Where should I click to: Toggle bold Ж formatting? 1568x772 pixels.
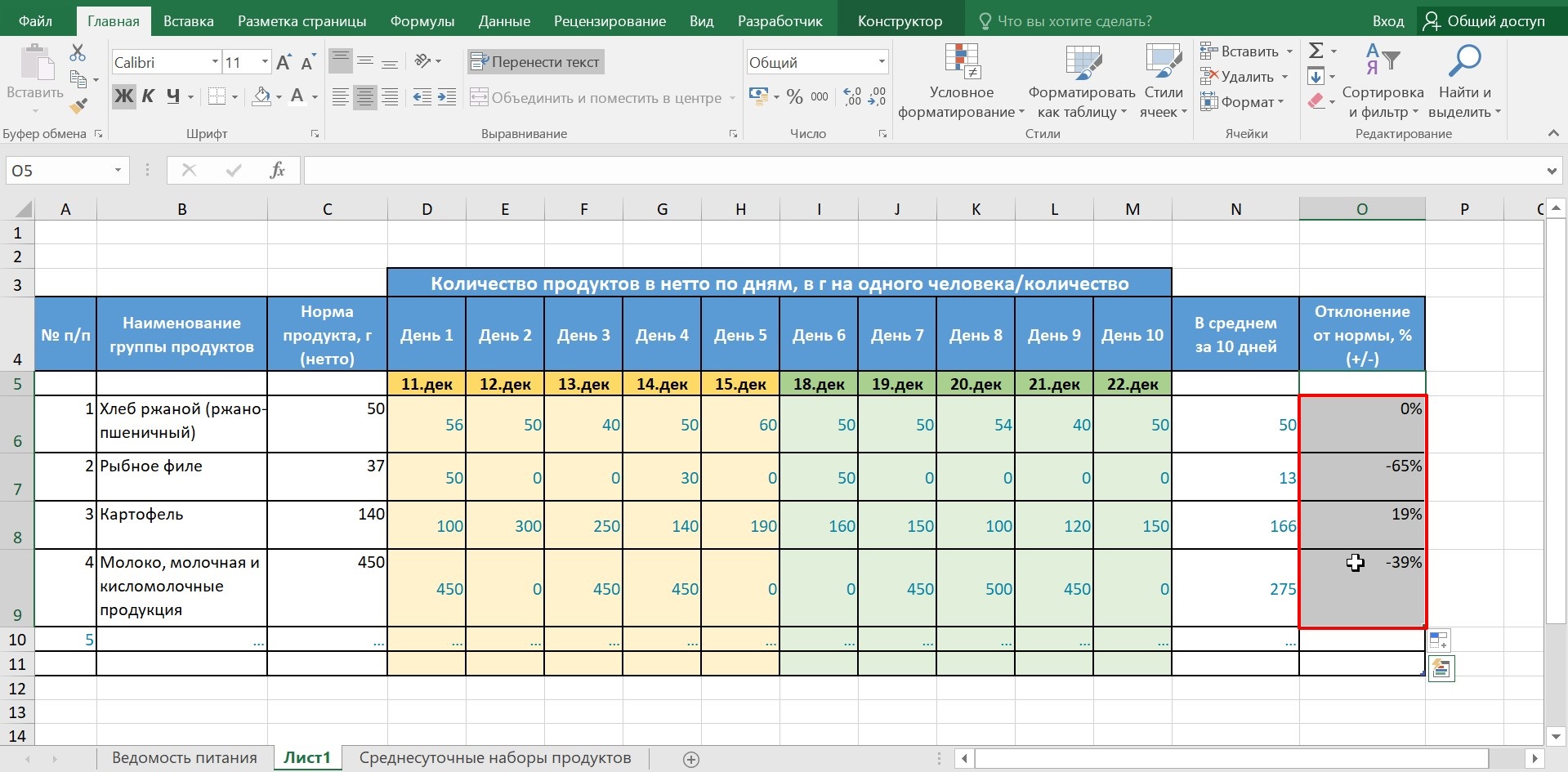(123, 96)
